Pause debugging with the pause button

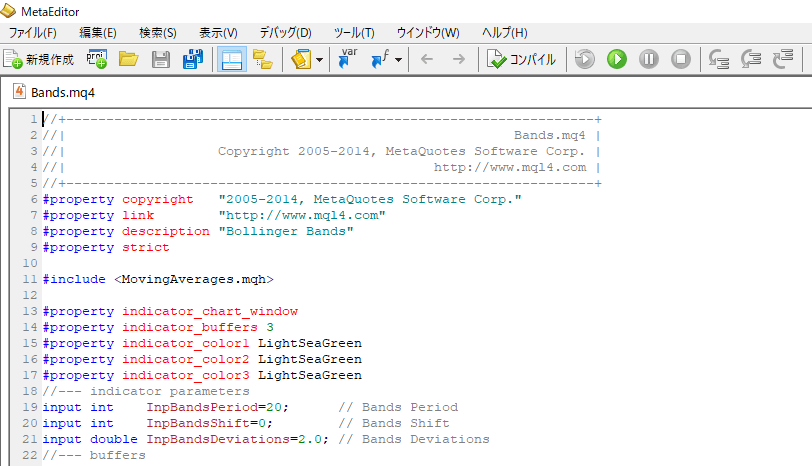point(649,59)
